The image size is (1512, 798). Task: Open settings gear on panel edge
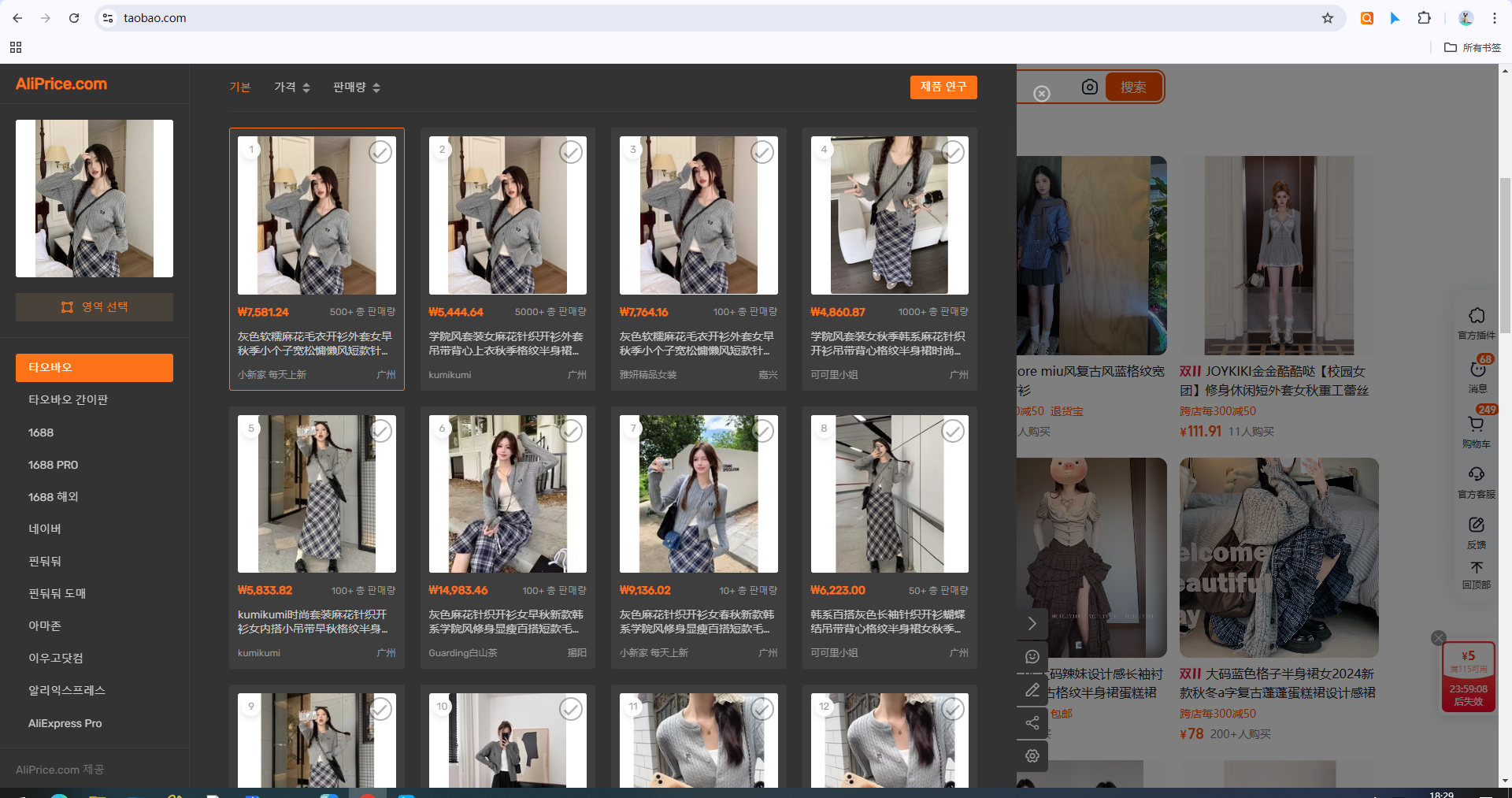tap(1032, 756)
